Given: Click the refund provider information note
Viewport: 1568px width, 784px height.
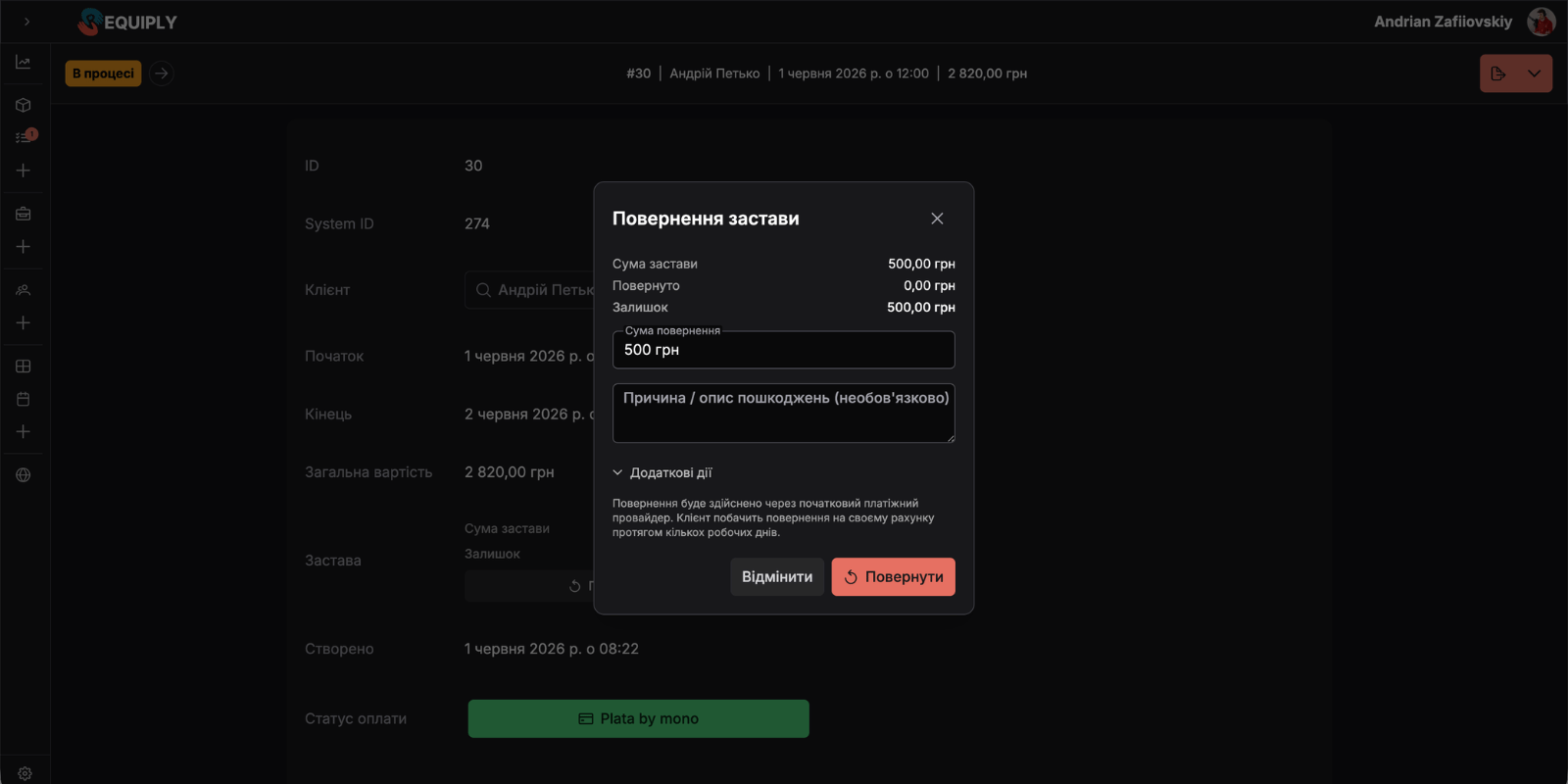Looking at the screenshot, I should (773, 517).
